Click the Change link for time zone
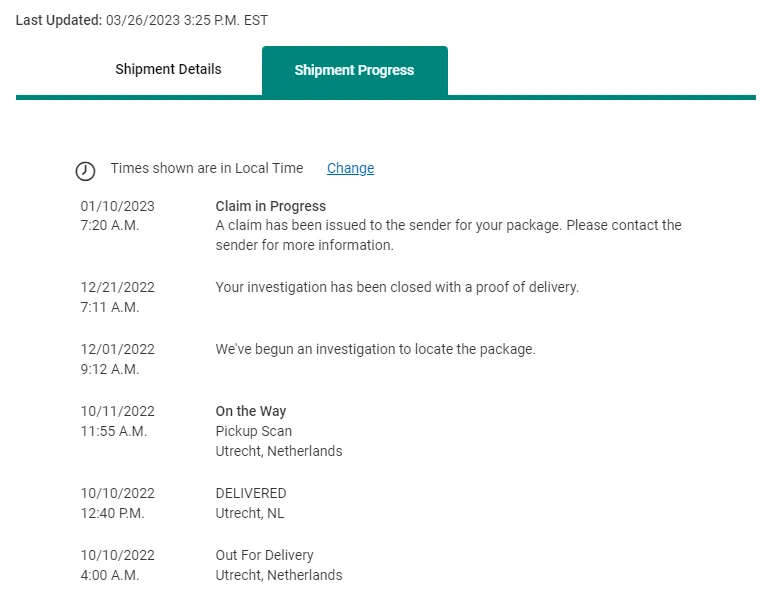 pyautogui.click(x=350, y=168)
